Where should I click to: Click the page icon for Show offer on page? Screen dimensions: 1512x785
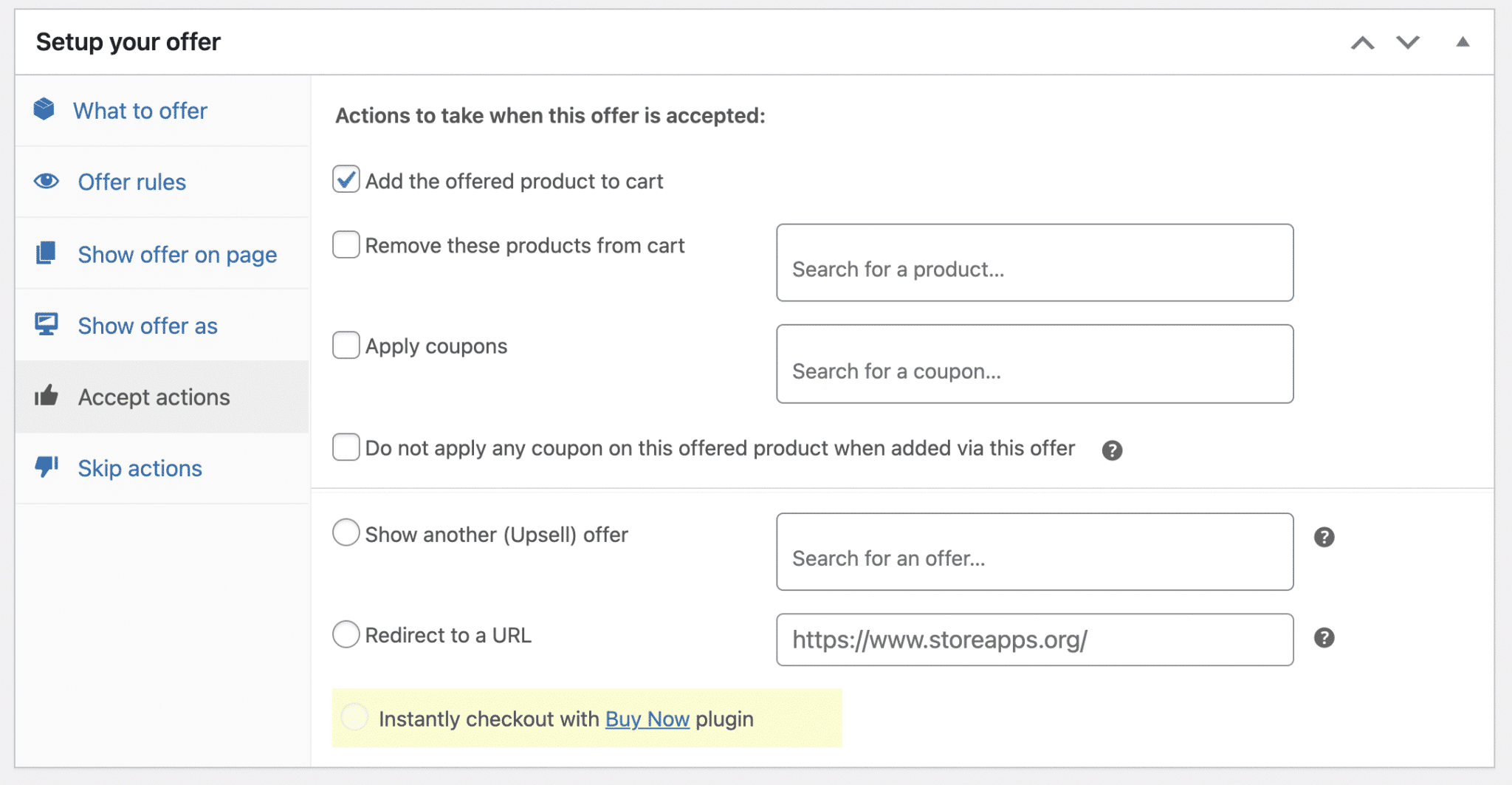pos(46,253)
